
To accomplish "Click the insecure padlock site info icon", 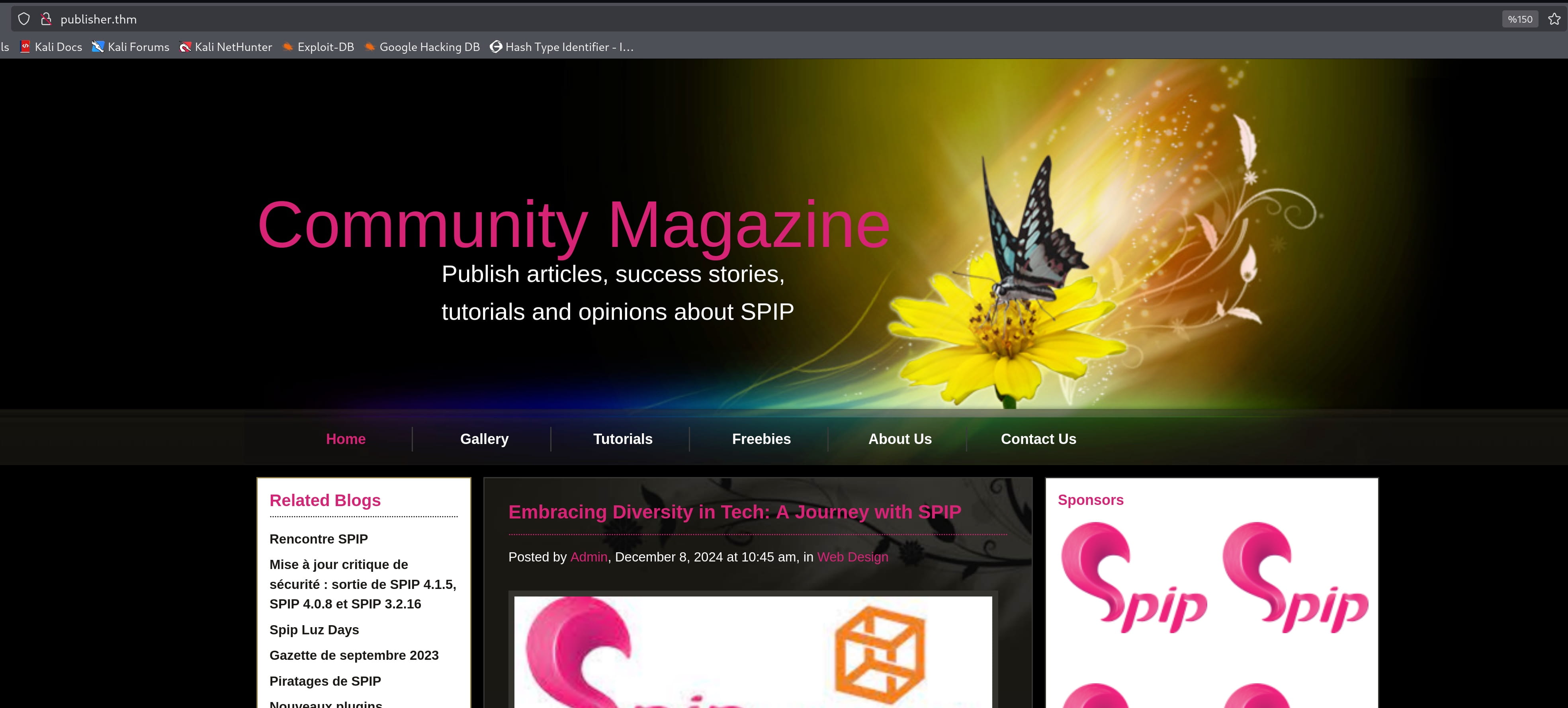I will coord(46,19).
